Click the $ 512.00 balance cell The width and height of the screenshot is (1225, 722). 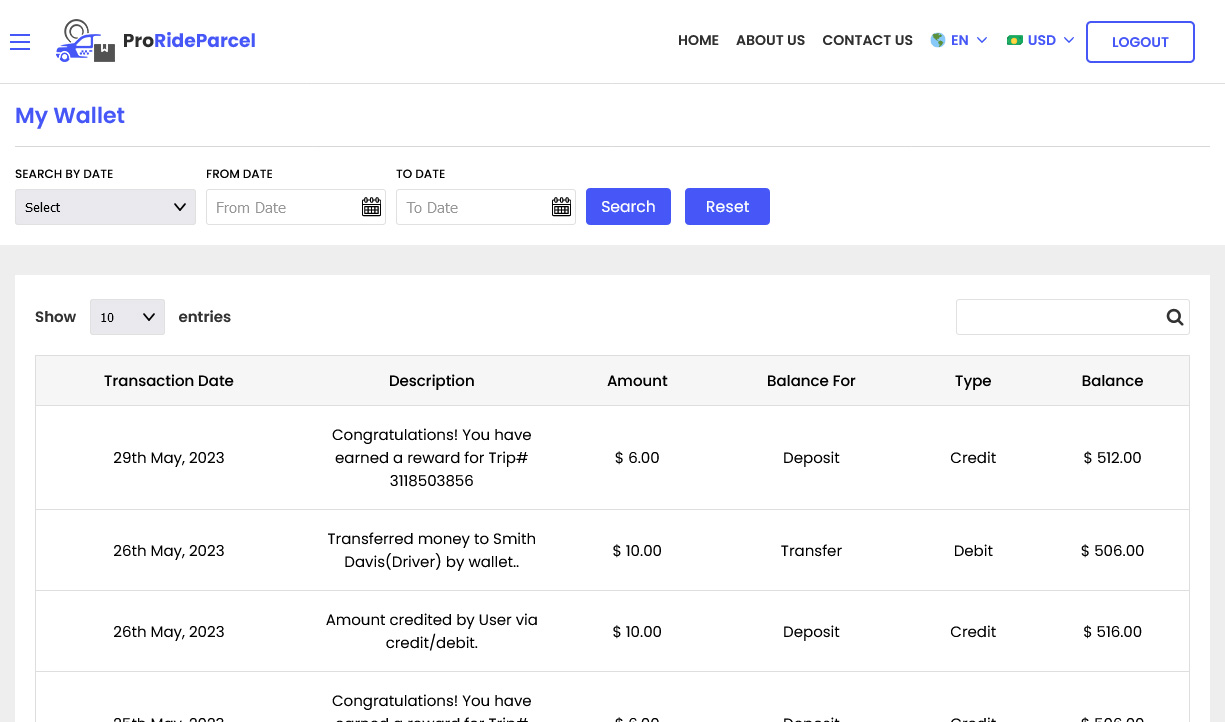click(1112, 458)
